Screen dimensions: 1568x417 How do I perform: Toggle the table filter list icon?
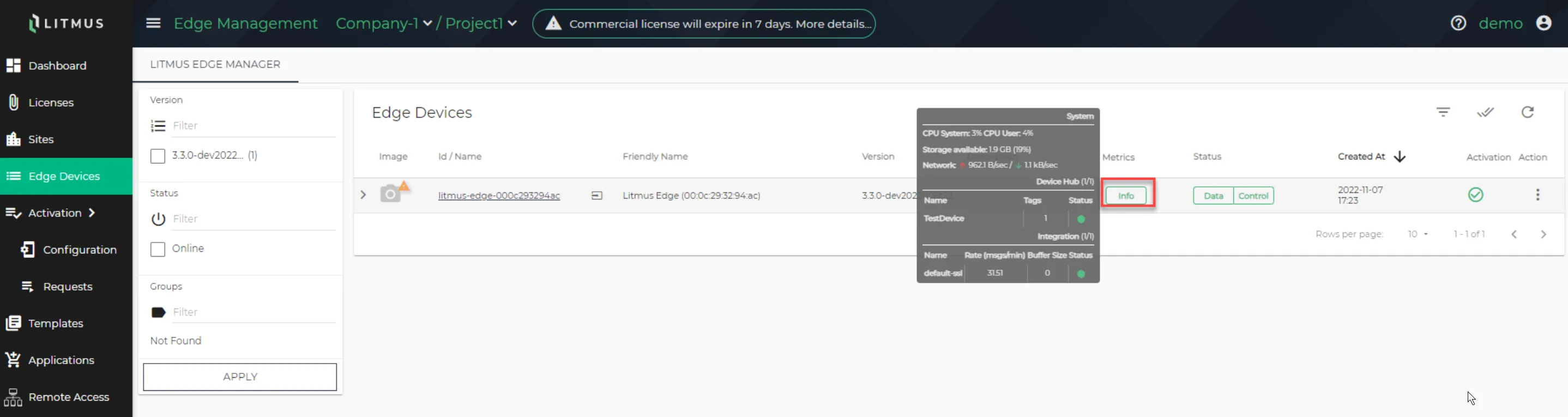point(1443,112)
